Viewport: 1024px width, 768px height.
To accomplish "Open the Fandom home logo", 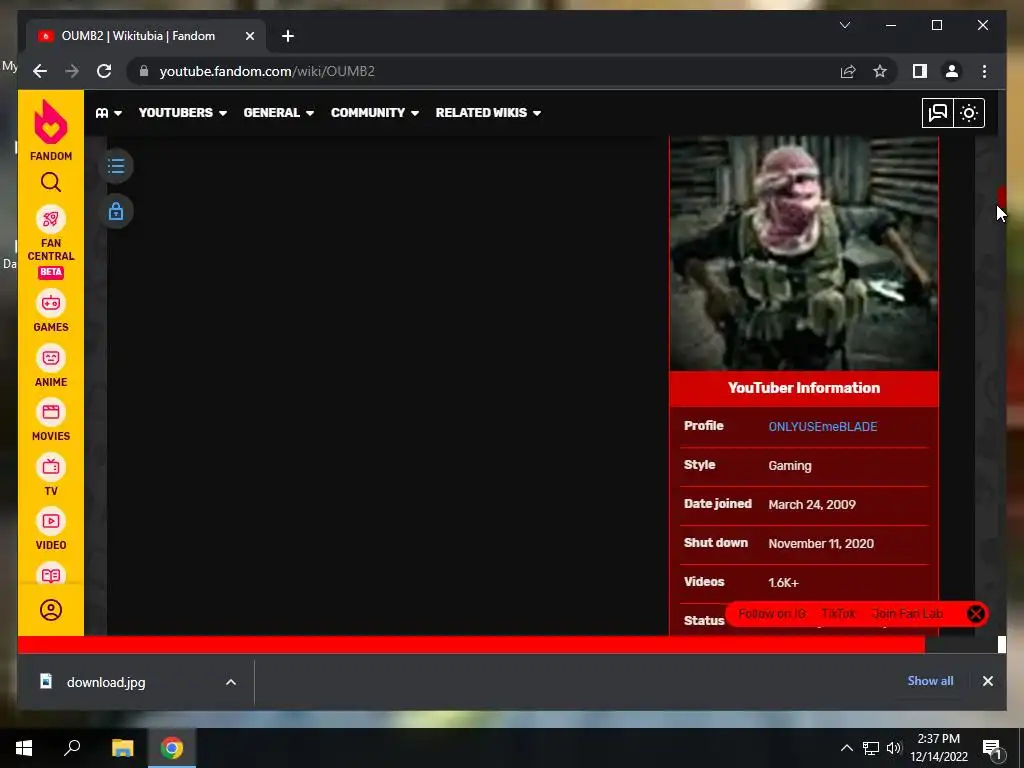I will click(x=50, y=130).
